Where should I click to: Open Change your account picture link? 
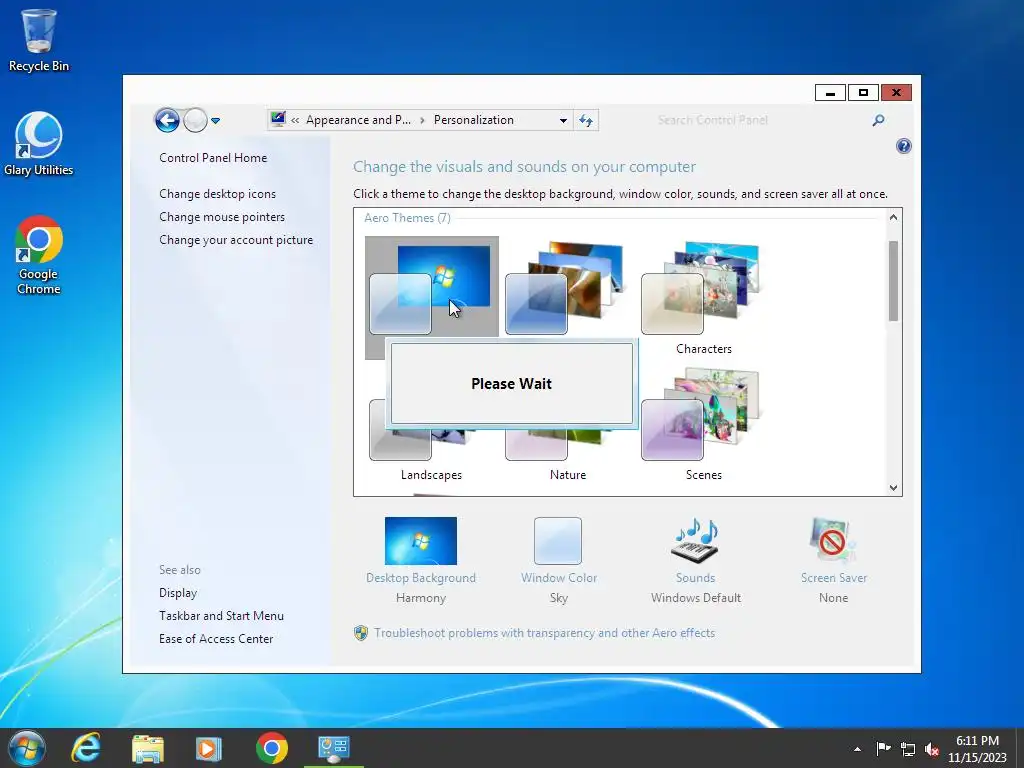click(236, 240)
